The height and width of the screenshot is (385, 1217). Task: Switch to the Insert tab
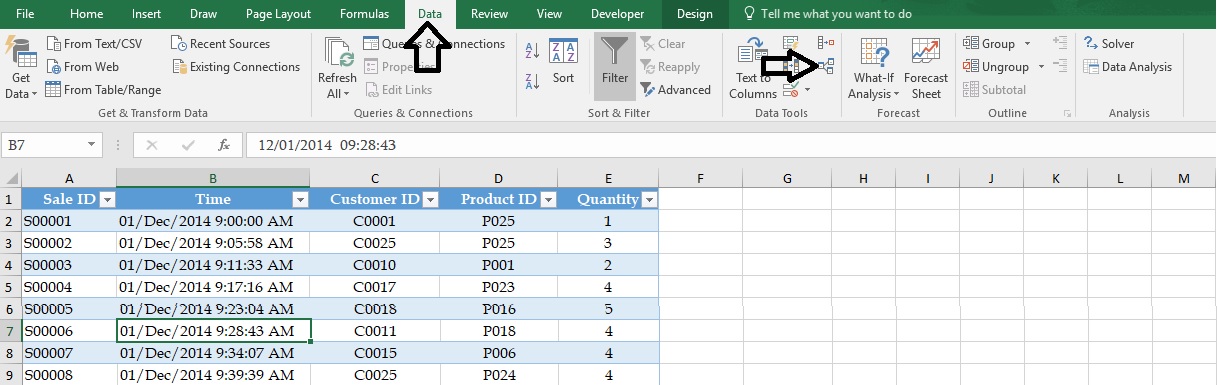(146, 14)
